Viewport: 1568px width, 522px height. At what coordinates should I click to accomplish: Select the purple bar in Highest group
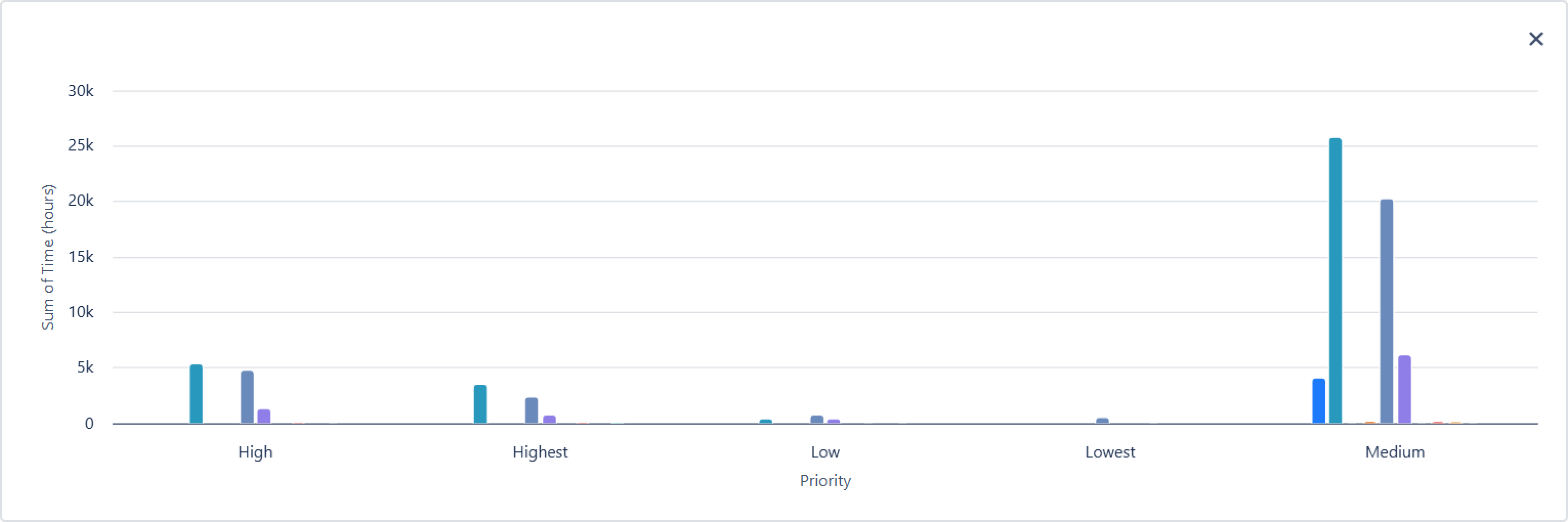[x=549, y=419]
